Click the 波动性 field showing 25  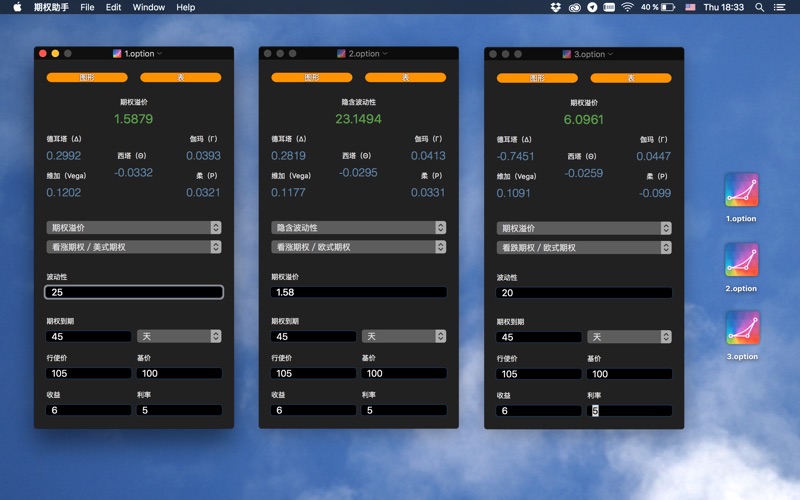133,292
